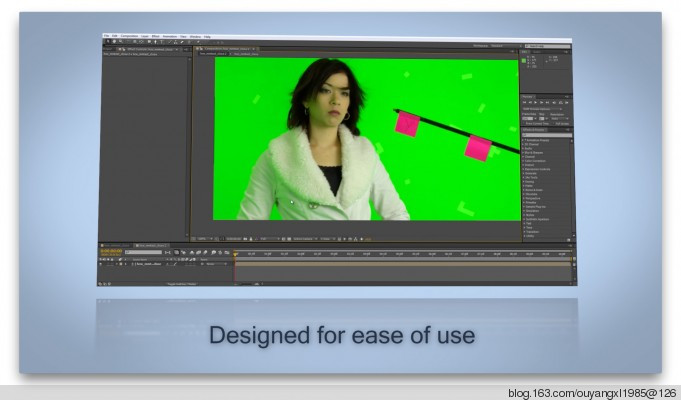Viewport: 681px width, 400px height.
Task: Toggle video visibility for the timeline layer
Action: point(101,264)
